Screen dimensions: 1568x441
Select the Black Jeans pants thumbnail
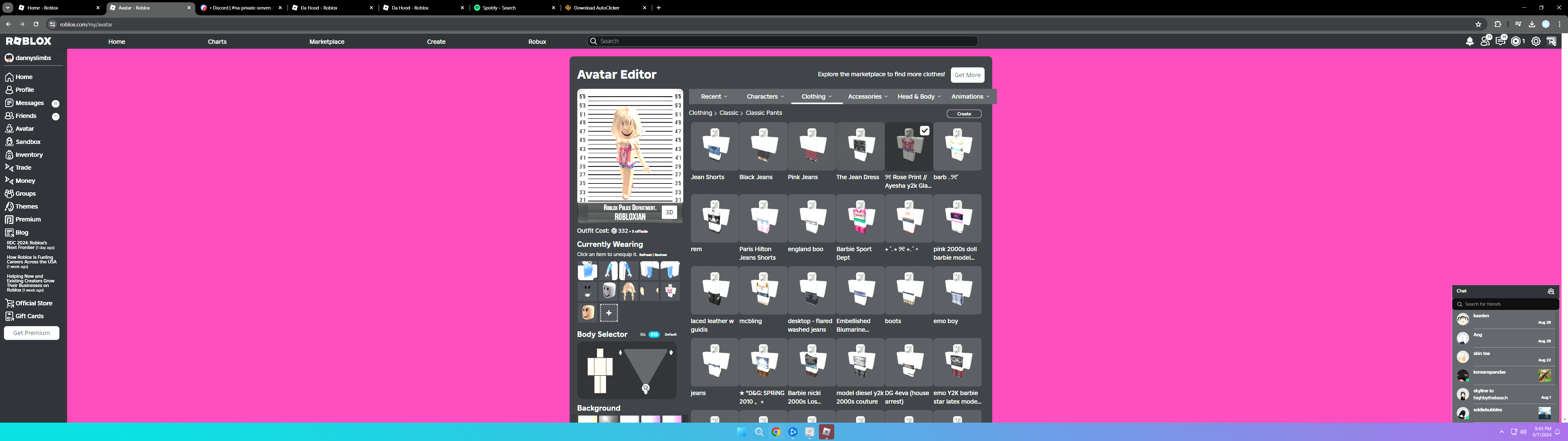763,146
